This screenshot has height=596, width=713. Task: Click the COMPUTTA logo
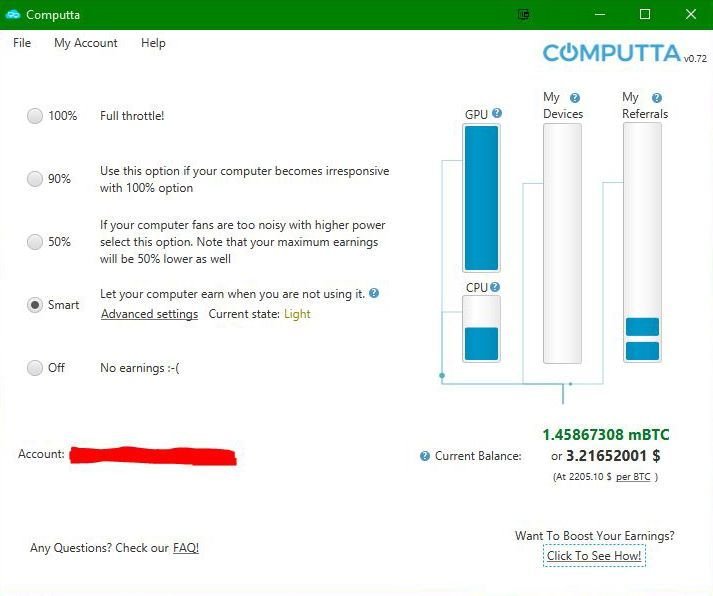point(612,53)
